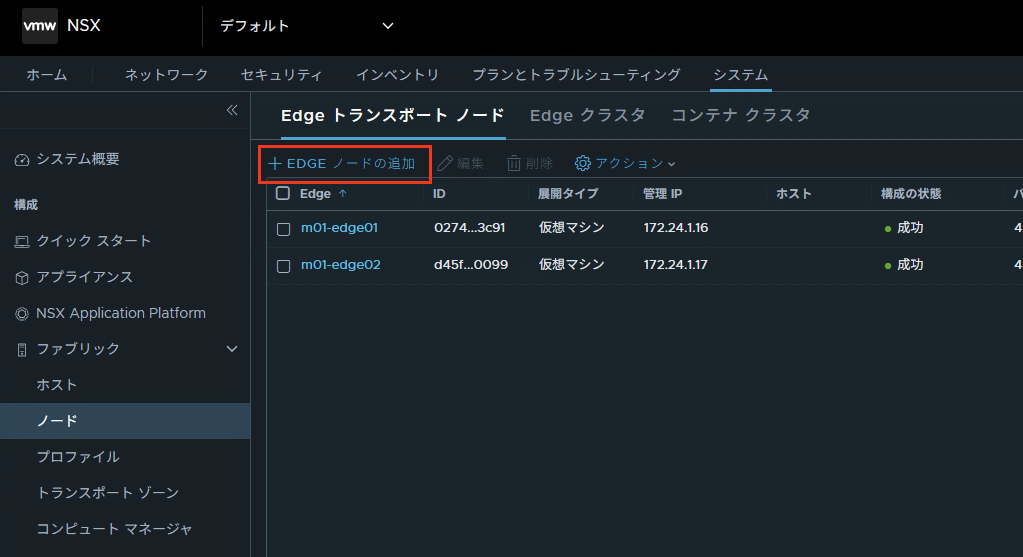Switch to Edge クラスタ tab
This screenshot has width=1023, height=557.
coord(587,115)
